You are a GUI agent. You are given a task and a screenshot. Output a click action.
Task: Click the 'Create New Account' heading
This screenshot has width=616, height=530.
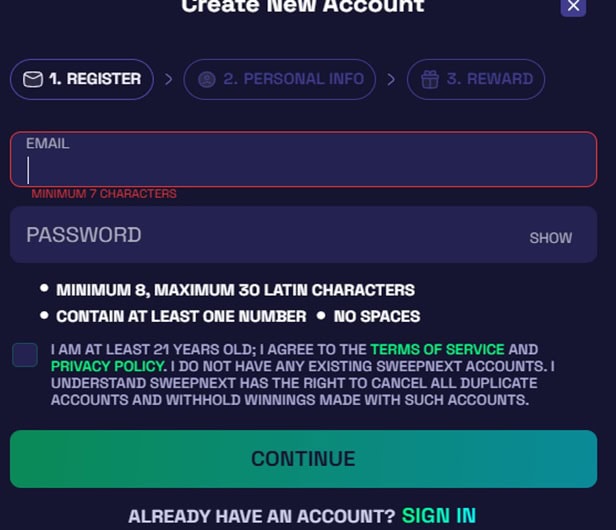point(303,6)
